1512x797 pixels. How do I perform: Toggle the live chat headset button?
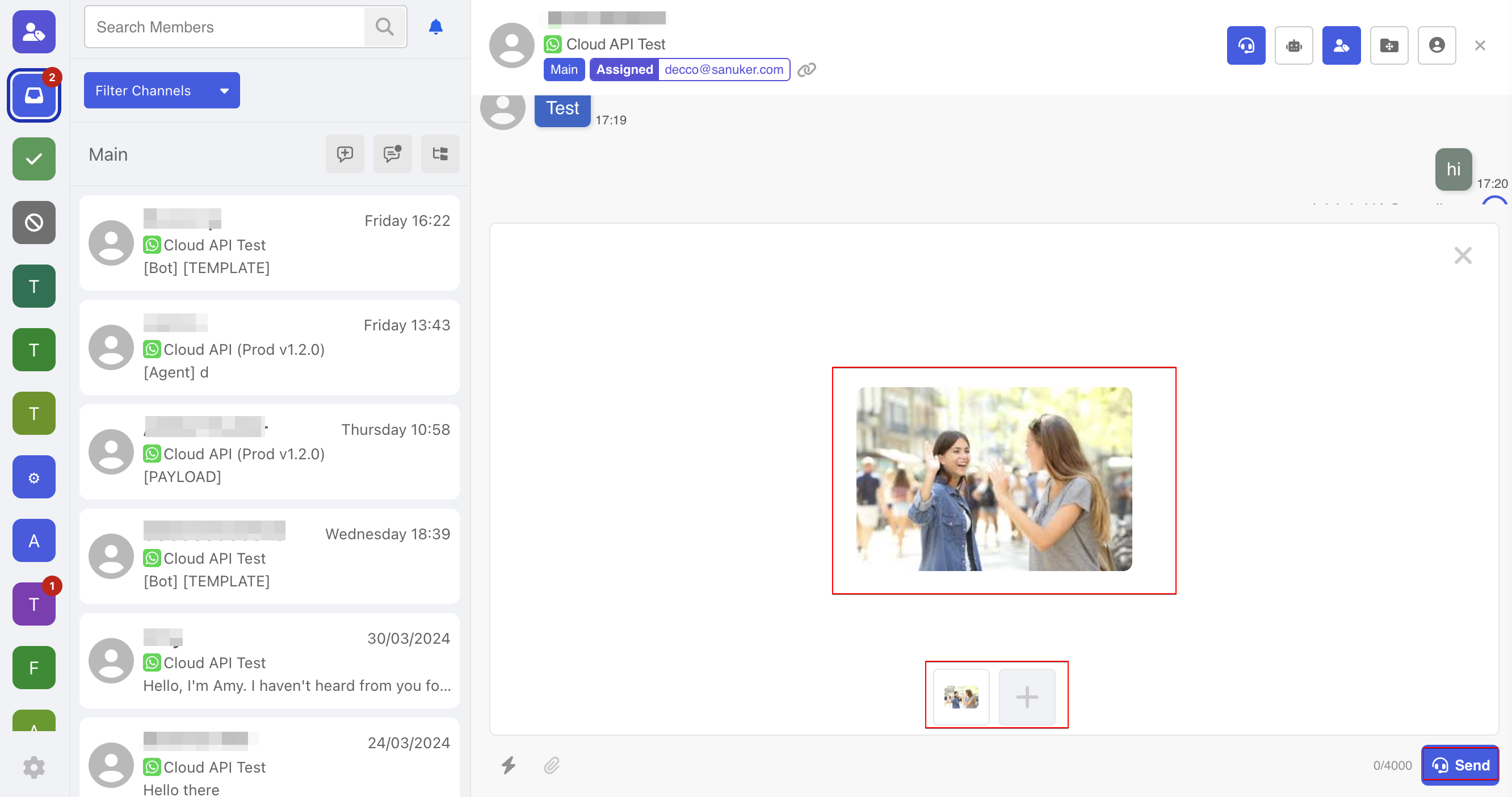click(1245, 45)
